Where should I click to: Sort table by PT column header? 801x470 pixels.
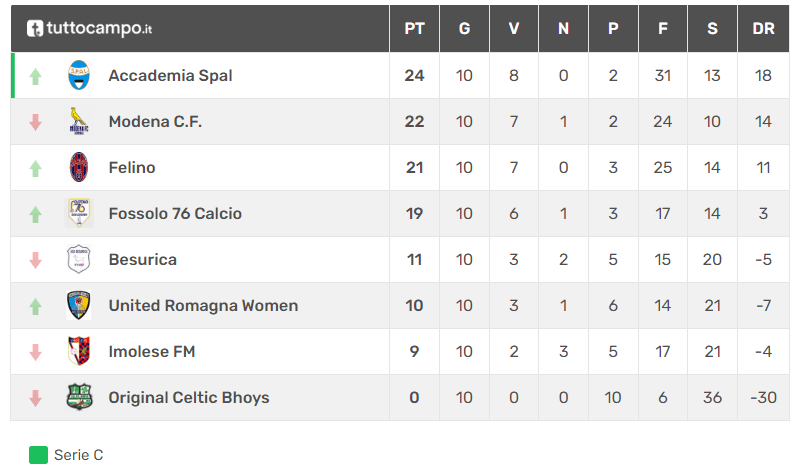[x=414, y=29]
